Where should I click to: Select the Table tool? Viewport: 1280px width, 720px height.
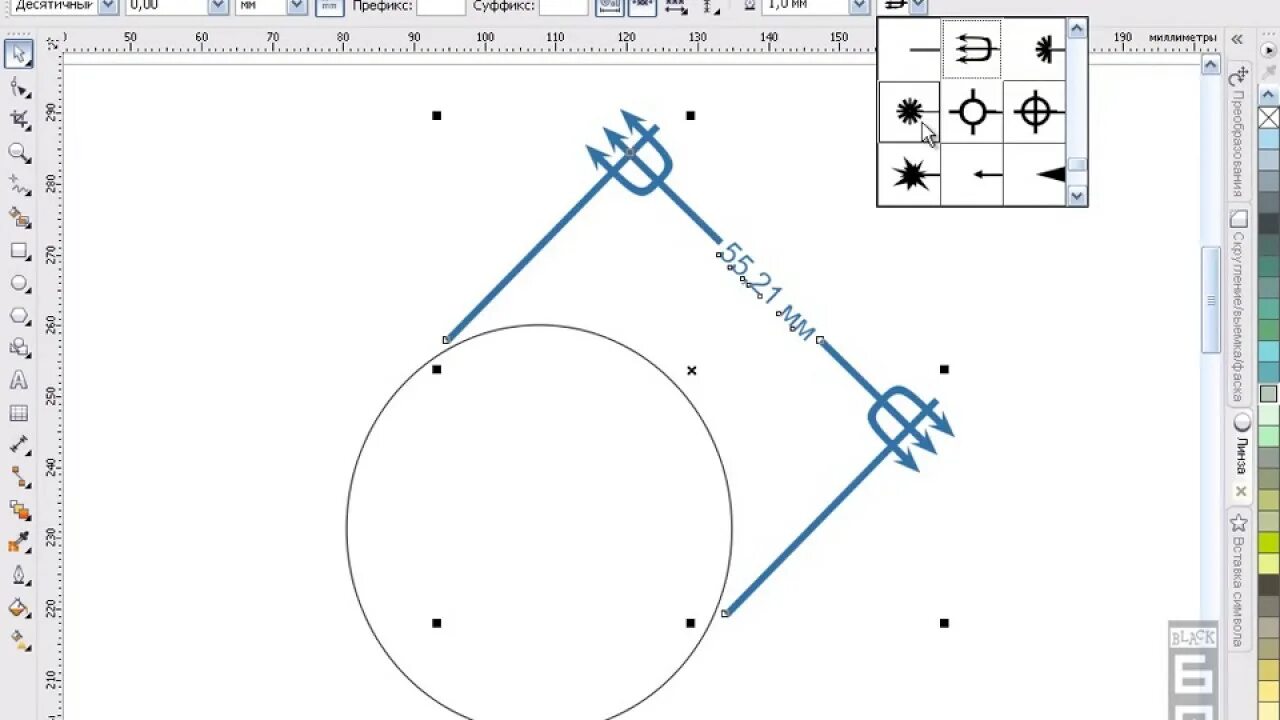coord(18,413)
